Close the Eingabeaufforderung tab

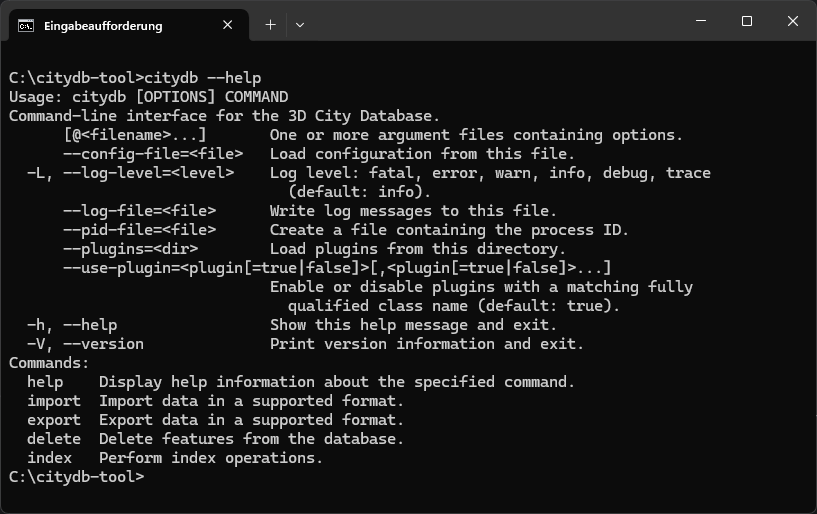click(x=228, y=25)
